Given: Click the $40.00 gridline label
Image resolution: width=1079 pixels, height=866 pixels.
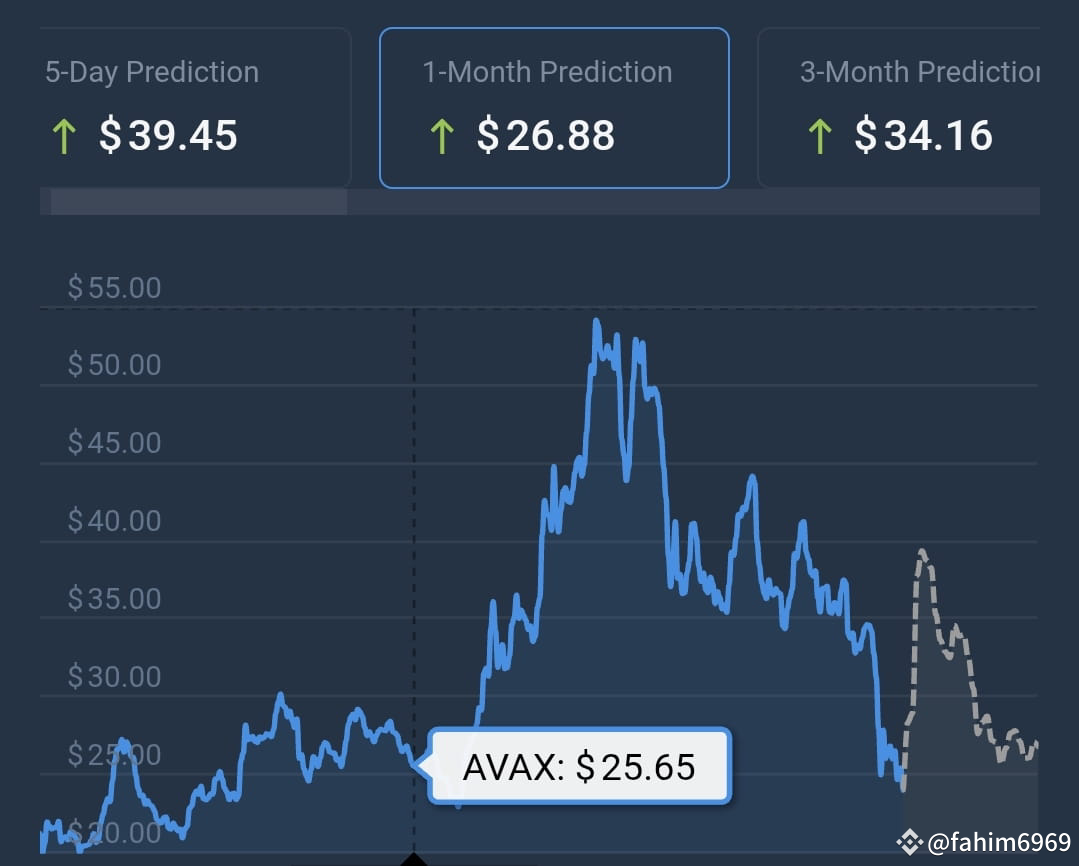Looking at the screenshot, I should [x=115, y=520].
